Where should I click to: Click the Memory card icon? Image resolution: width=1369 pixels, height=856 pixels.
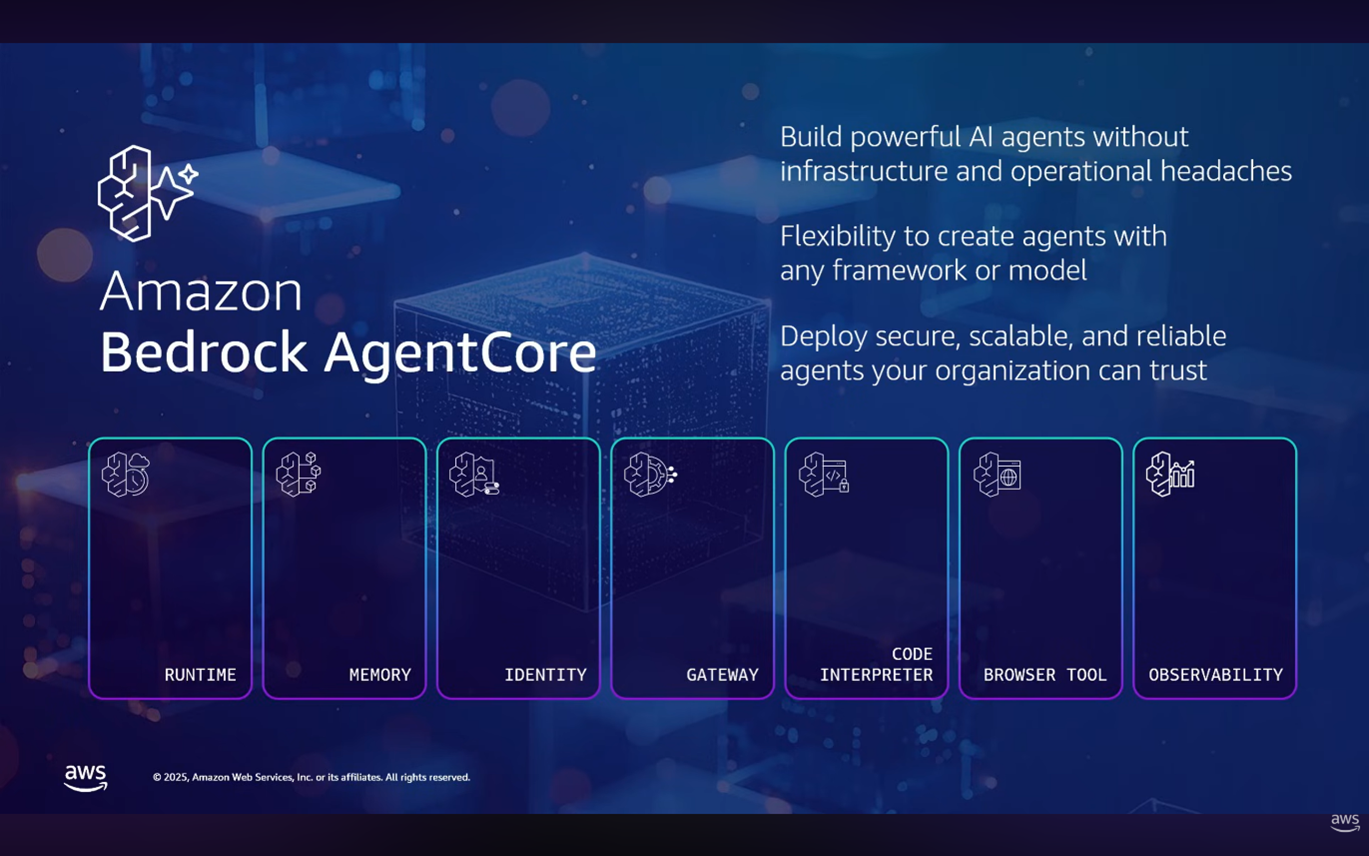click(299, 474)
